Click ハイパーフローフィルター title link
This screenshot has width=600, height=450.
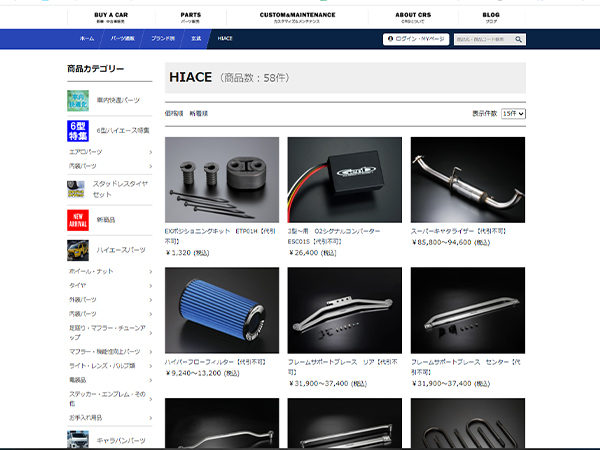[215, 362]
